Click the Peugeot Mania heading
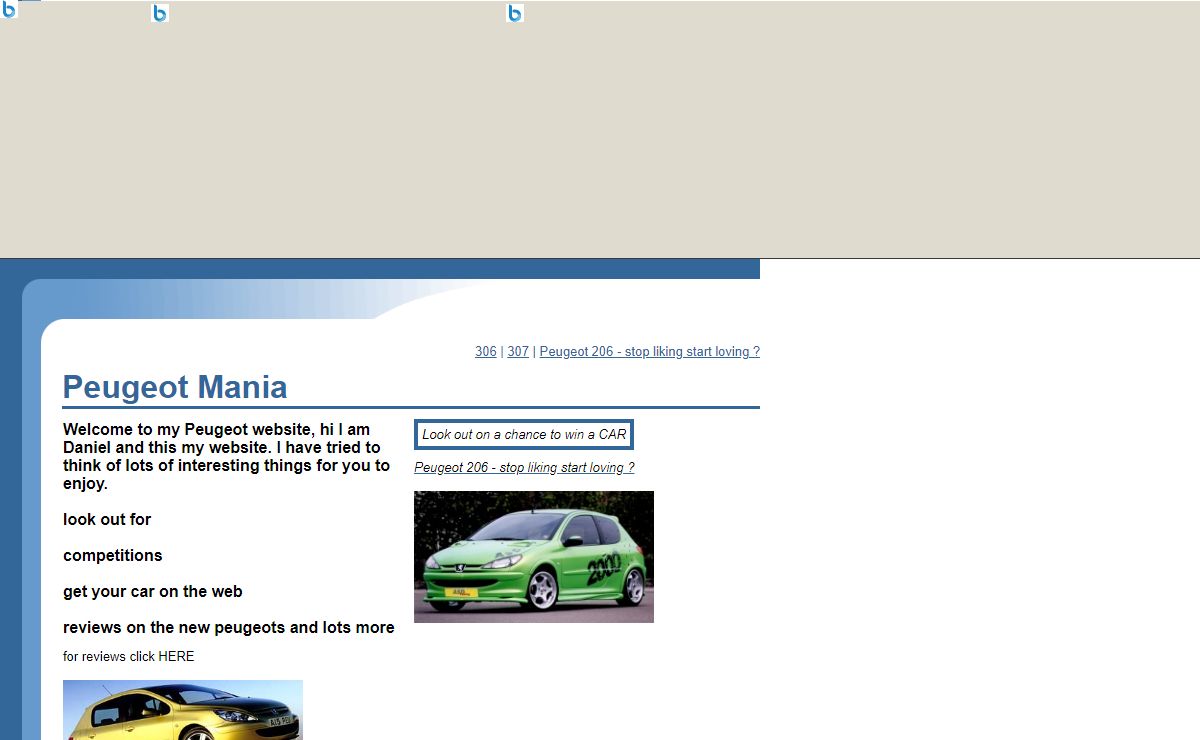 pyautogui.click(x=175, y=387)
